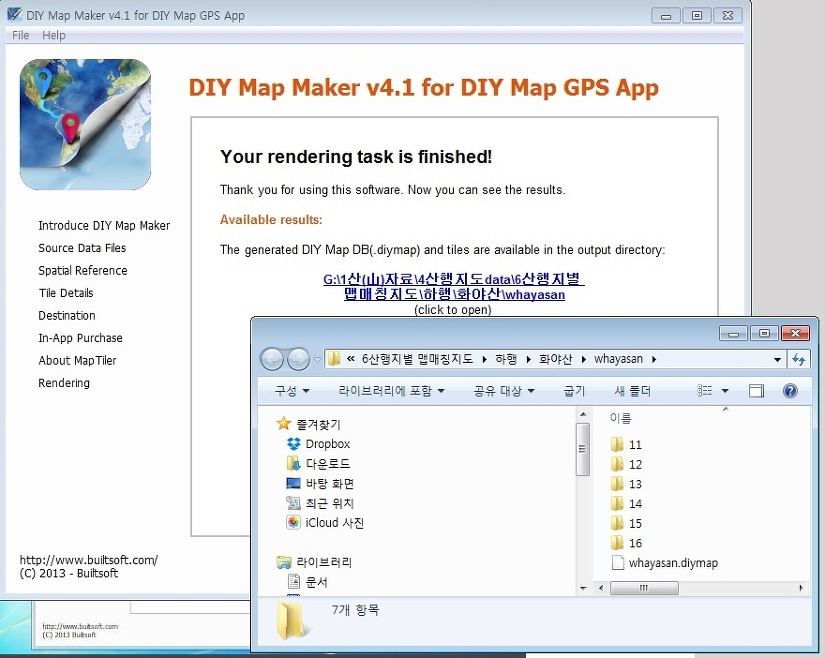825x658 pixels.
Task: Select folder 16 in file list
Action: point(627,543)
